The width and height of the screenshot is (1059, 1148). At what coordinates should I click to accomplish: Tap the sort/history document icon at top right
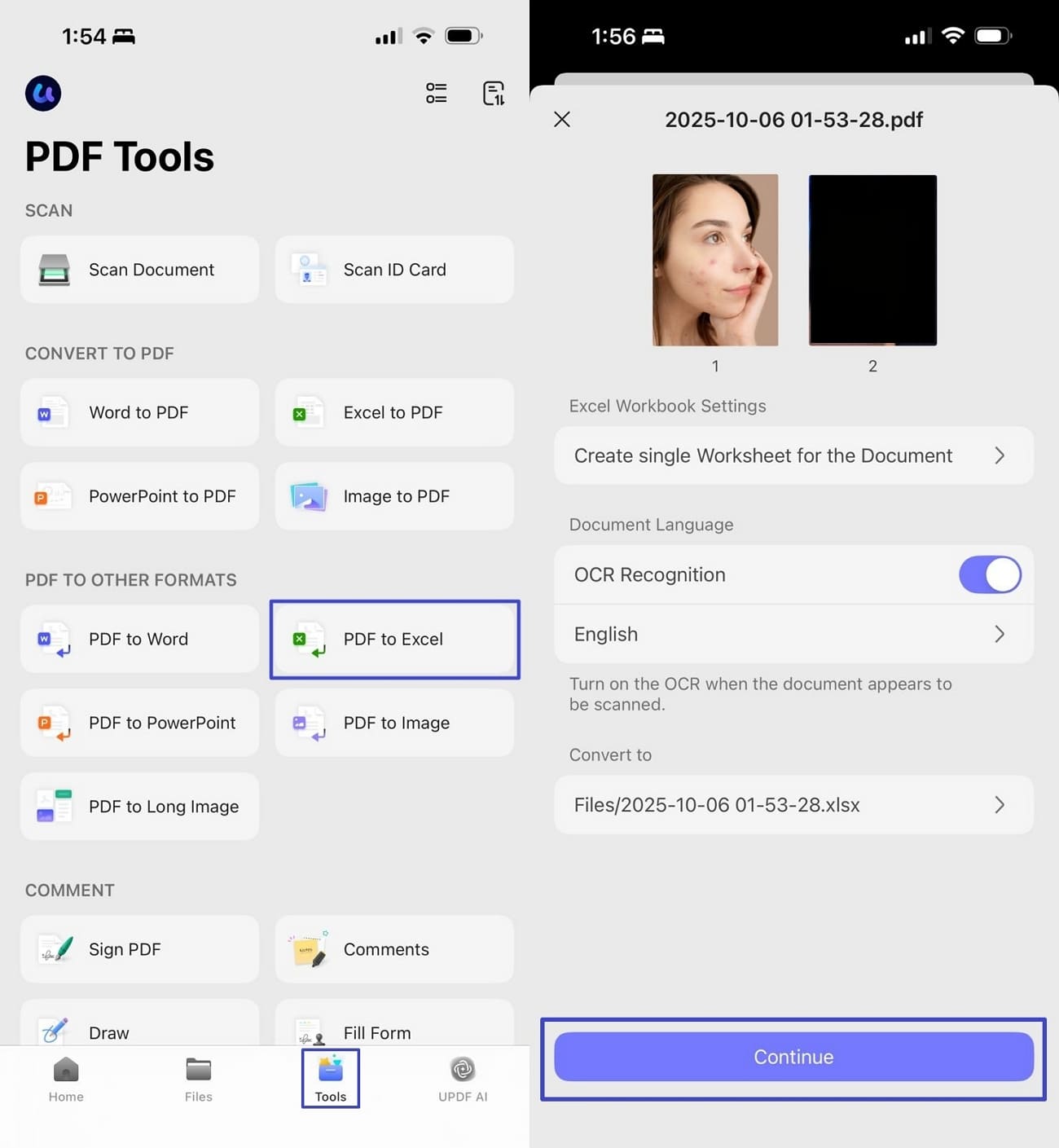[x=494, y=93]
